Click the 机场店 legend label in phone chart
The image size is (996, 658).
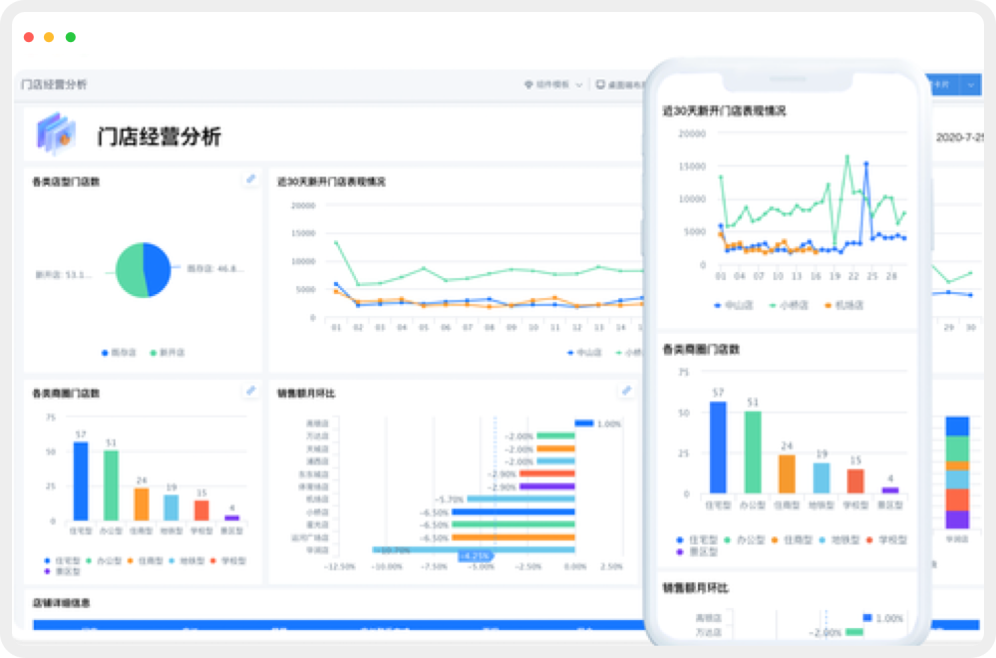[x=843, y=305]
